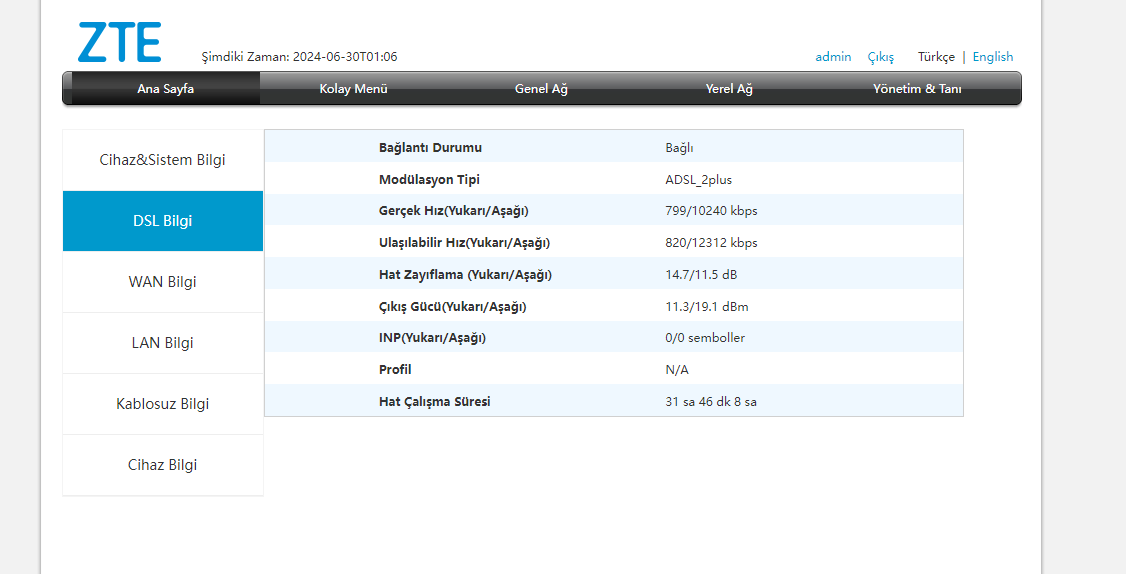Open LAN Bilgi in the sidebar
The image size is (1126, 574).
point(162,343)
